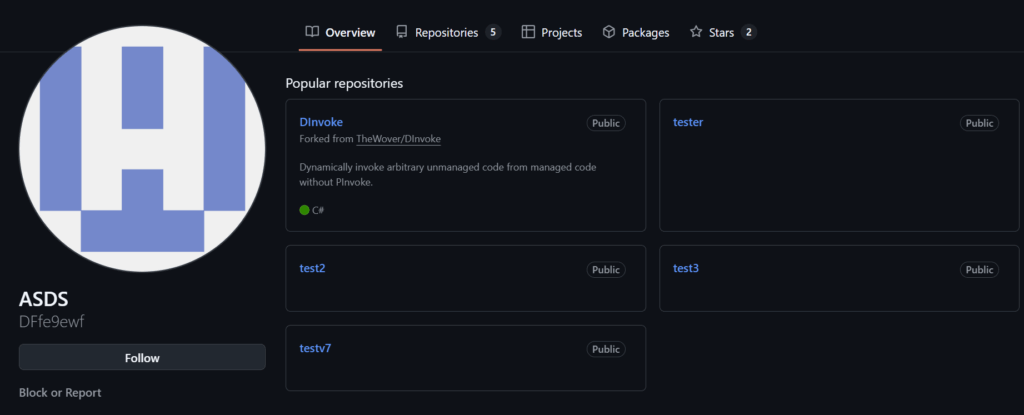Select the testv7 repository
Image resolution: width=1024 pixels, height=415 pixels.
click(315, 348)
